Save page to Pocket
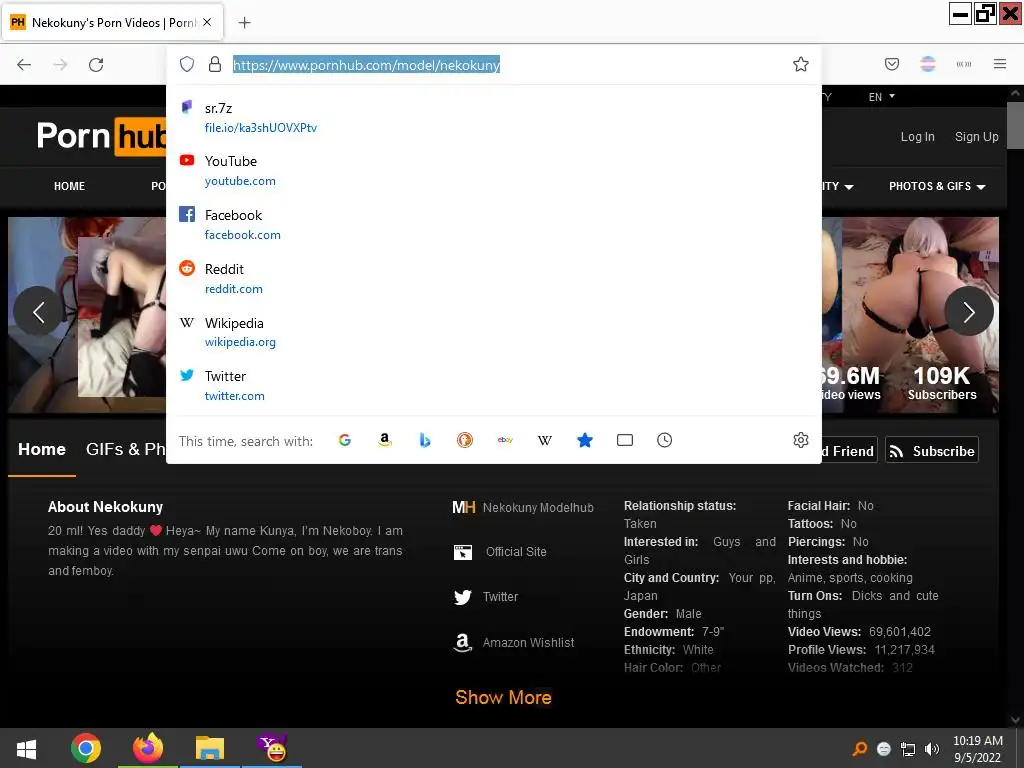 891,64
